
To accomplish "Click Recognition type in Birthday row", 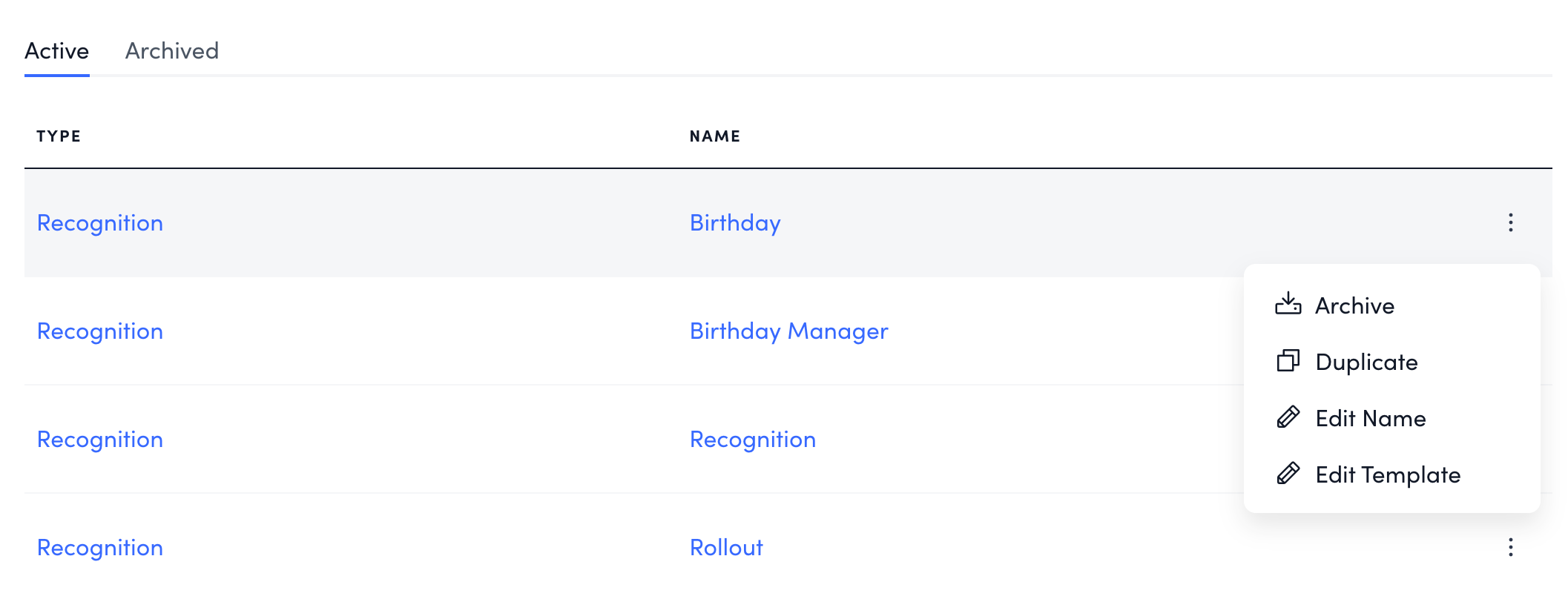I will click(100, 223).
